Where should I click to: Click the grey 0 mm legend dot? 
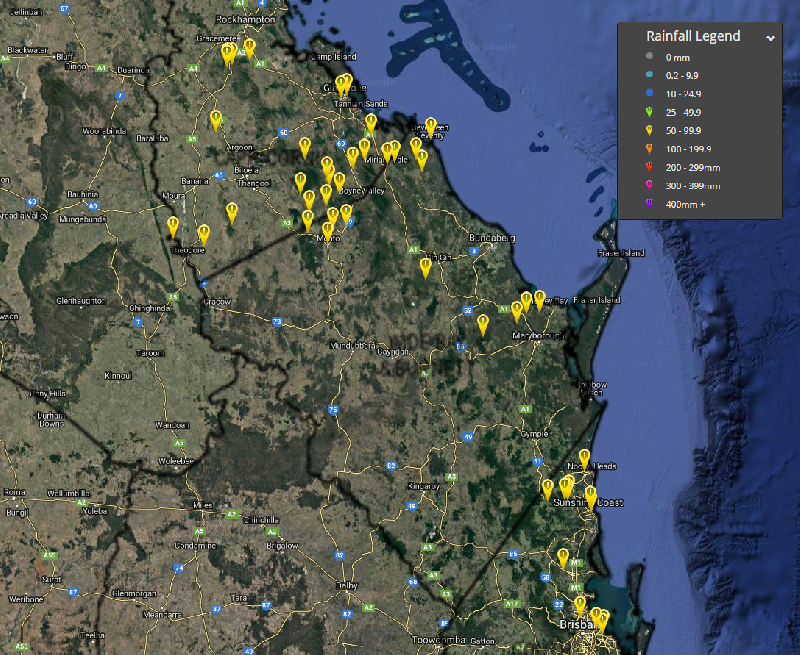tap(649, 56)
